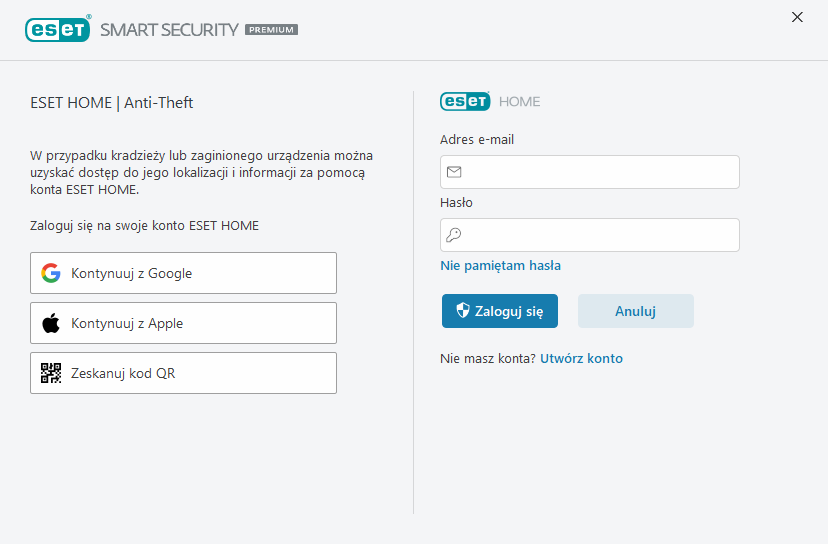Click the key icon in password field
This screenshot has width=828, height=544.
(x=454, y=235)
